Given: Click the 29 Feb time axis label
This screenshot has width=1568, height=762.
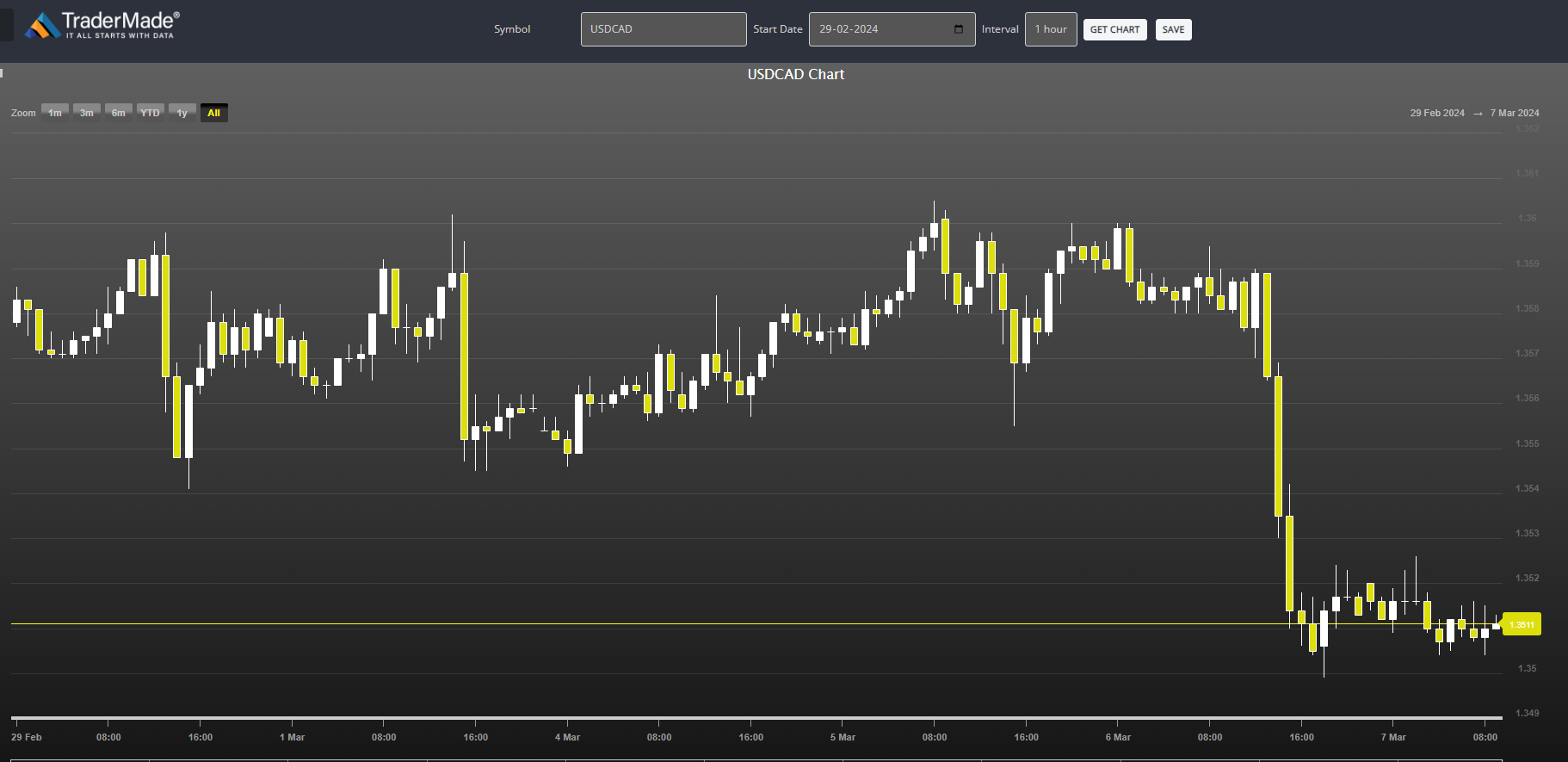Looking at the screenshot, I should click(27, 737).
